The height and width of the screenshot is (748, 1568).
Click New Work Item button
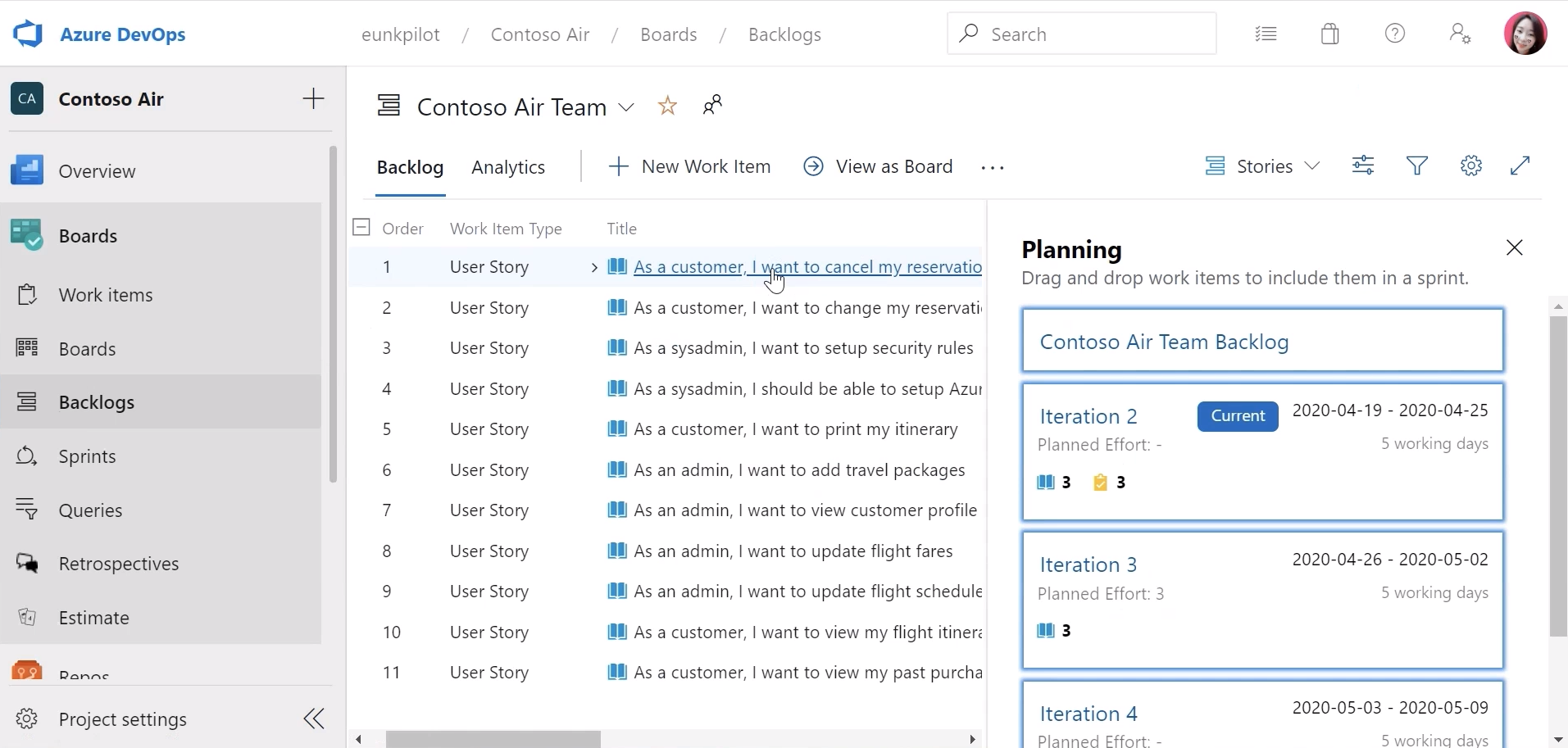click(690, 167)
